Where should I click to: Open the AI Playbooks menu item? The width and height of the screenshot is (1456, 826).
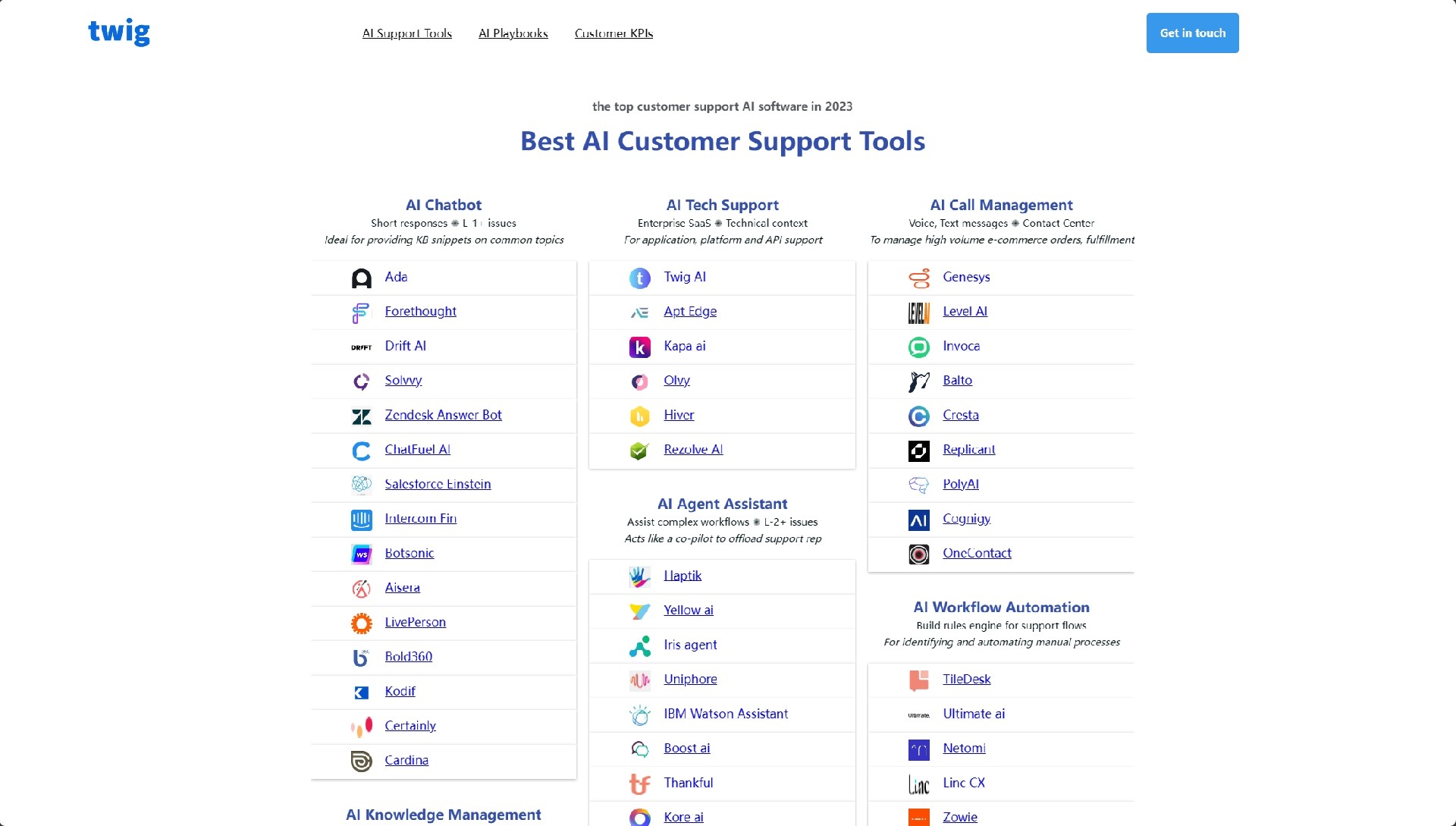pyautogui.click(x=513, y=33)
